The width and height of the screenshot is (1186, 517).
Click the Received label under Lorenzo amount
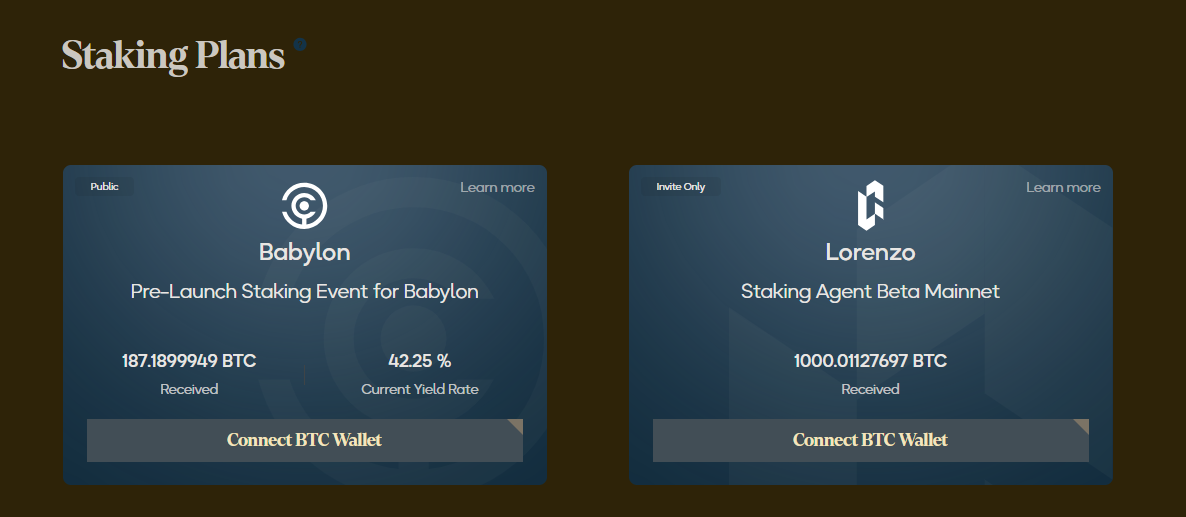(870, 389)
